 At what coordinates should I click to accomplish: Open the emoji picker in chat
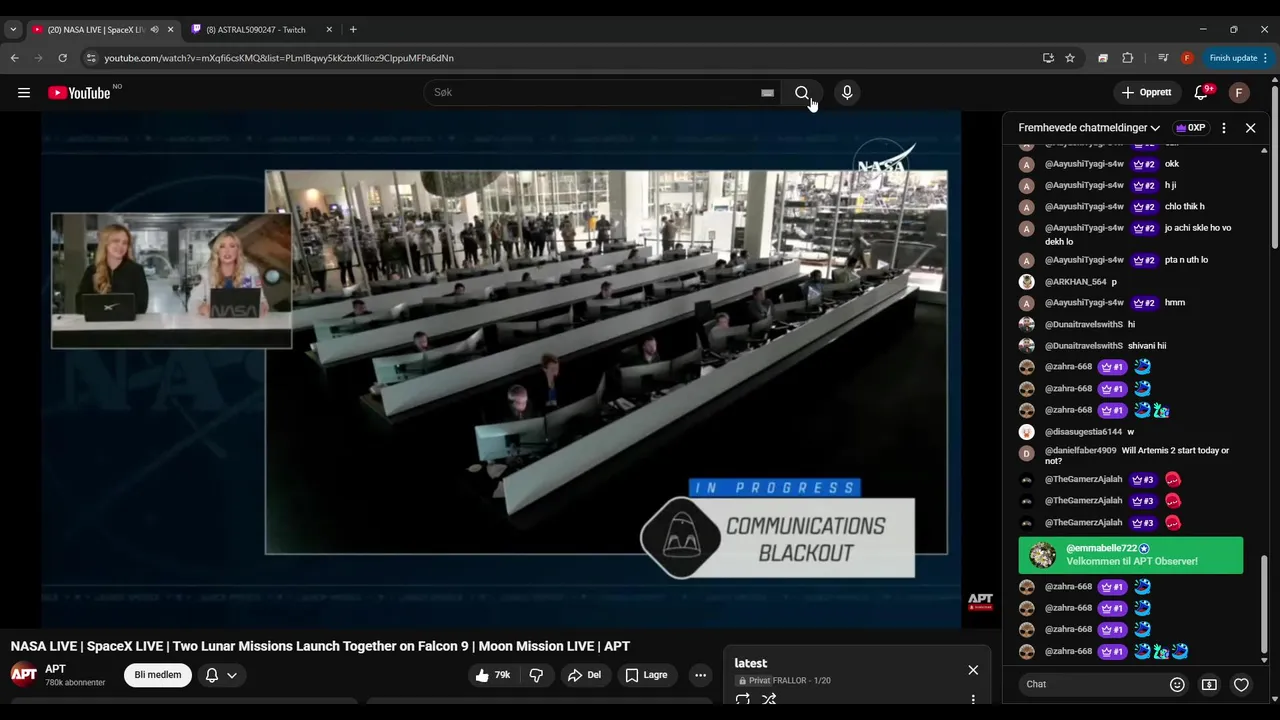1177,685
